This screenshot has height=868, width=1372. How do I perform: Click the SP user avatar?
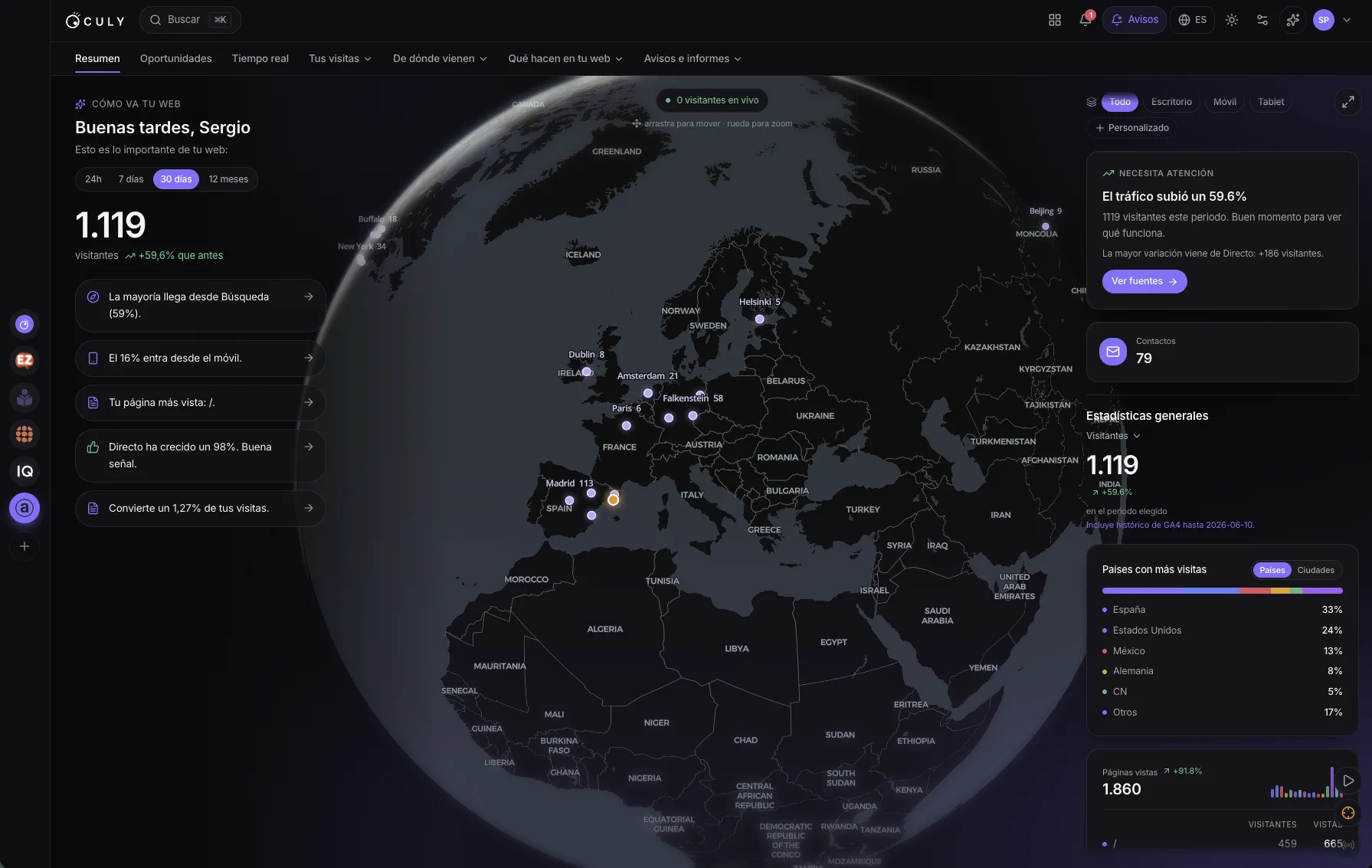(1324, 20)
